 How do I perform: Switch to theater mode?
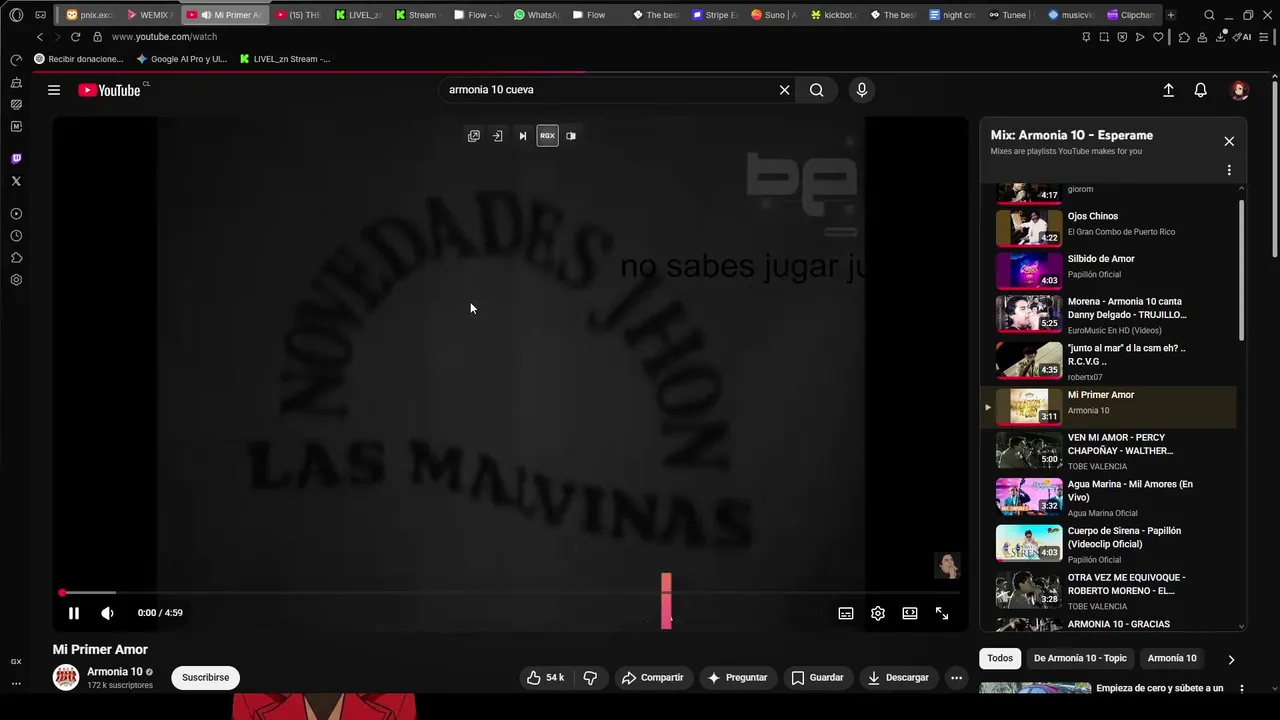tap(910, 613)
